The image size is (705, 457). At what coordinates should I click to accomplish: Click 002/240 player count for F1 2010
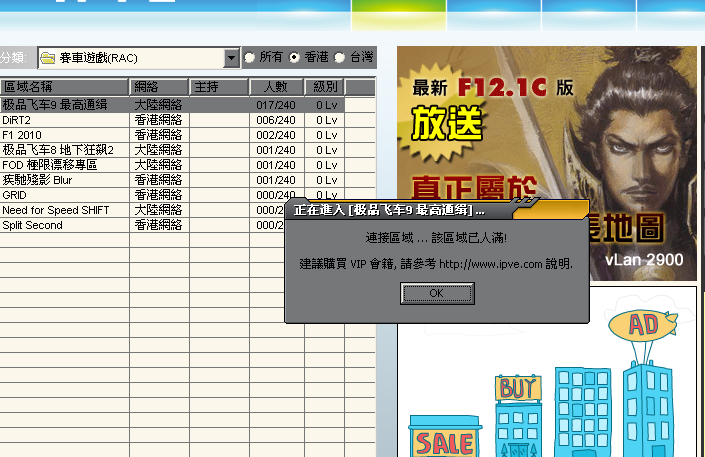[276, 135]
